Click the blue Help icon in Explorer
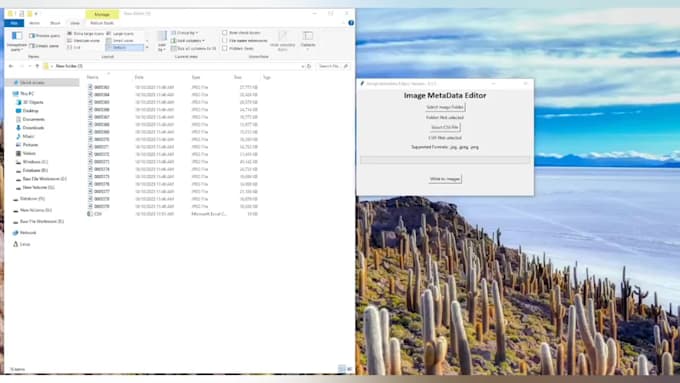Screen dimensions: 680x383 351,23
